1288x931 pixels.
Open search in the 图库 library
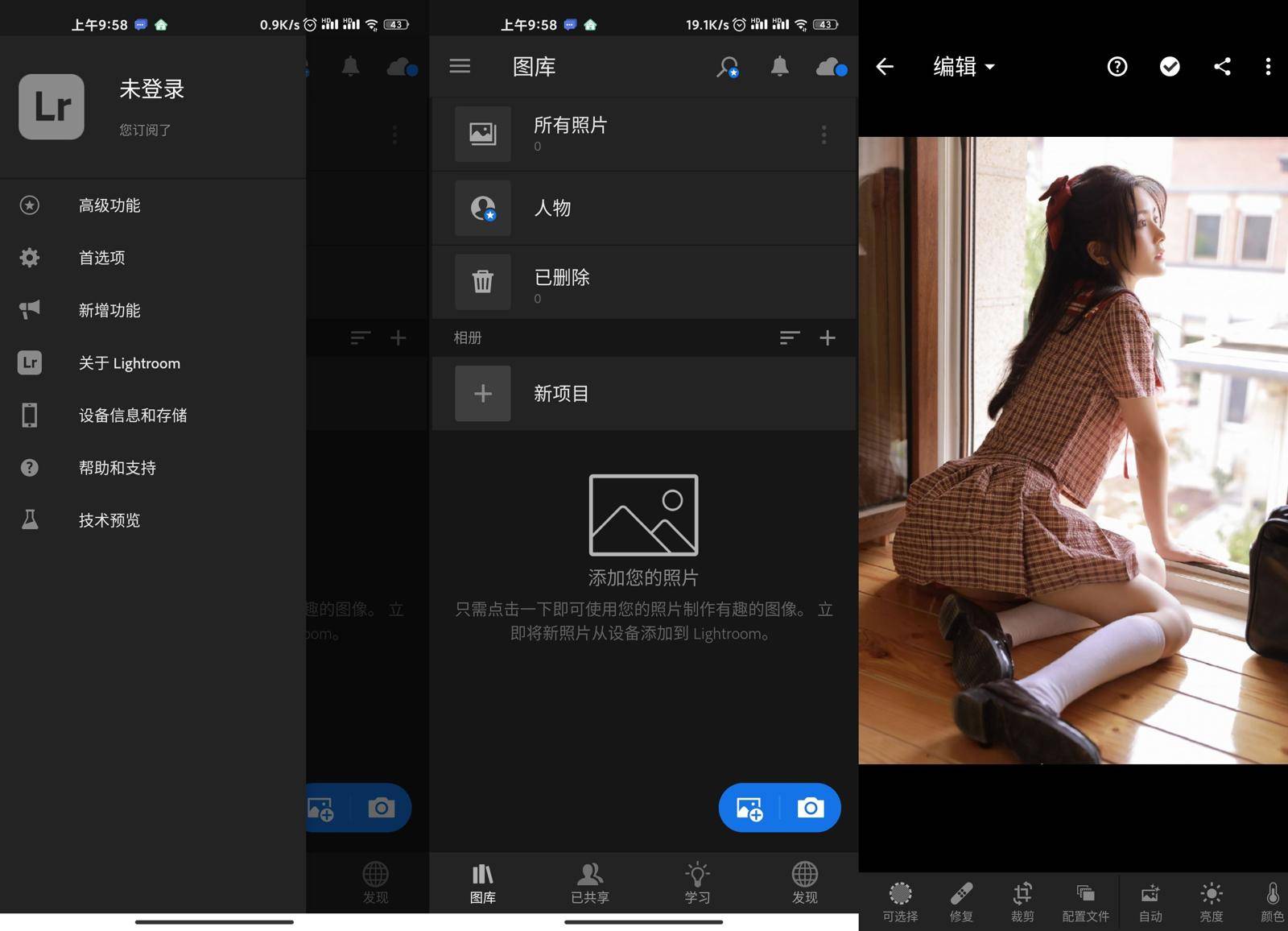pyautogui.click(x=727, y=67)
